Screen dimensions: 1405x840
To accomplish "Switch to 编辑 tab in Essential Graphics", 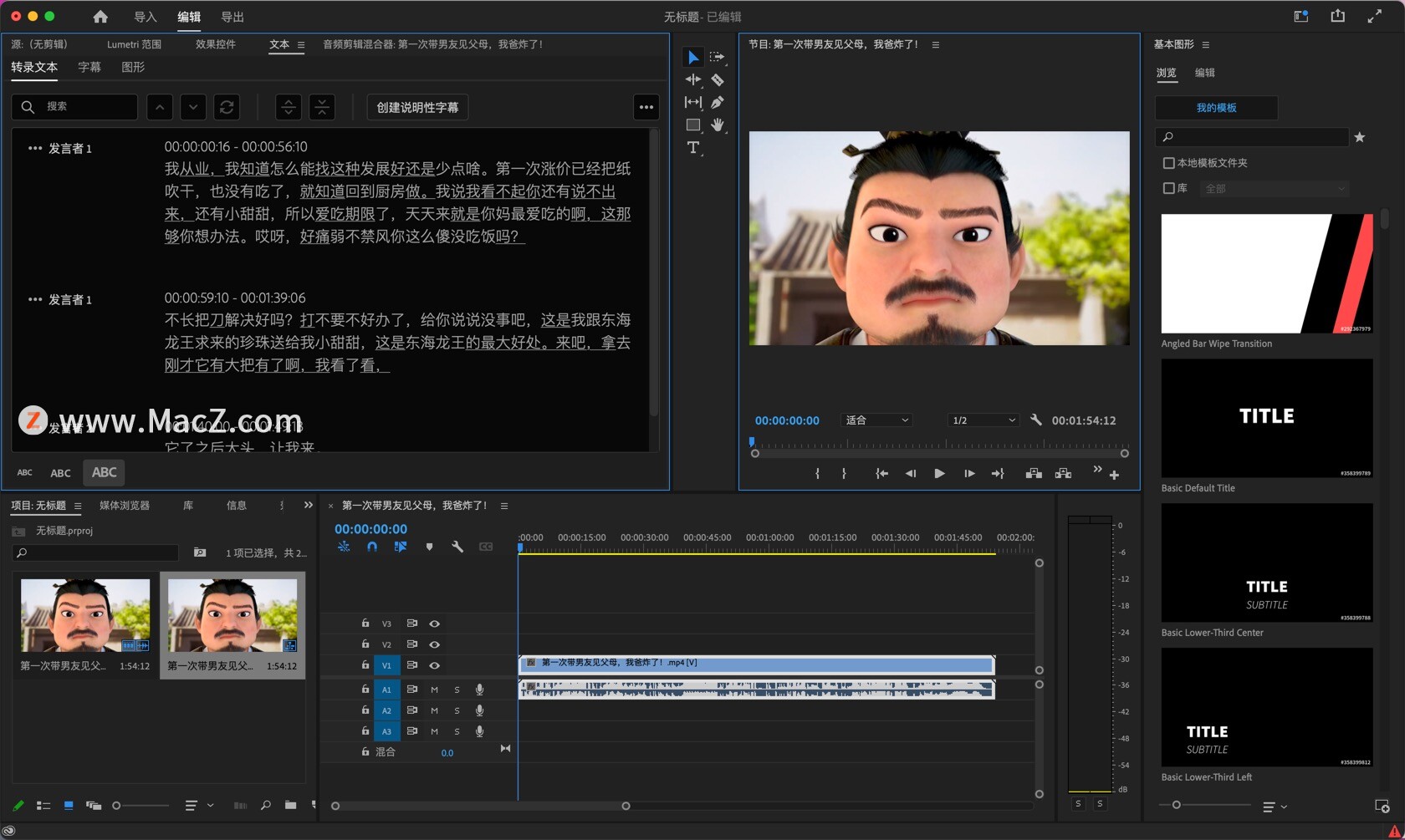I will tap(1204, 73).
